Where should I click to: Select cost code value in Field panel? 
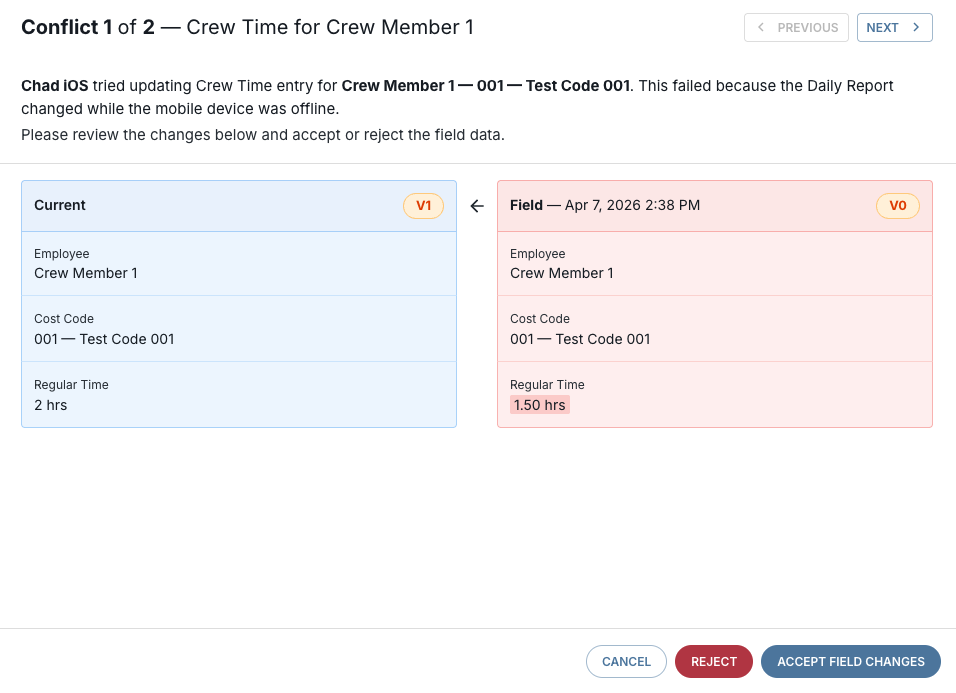[x=580, y=339]
